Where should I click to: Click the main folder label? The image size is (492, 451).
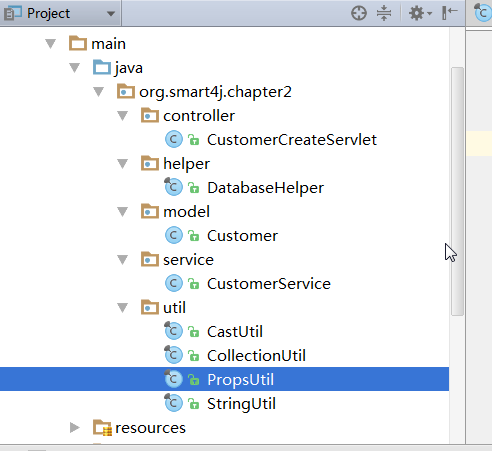108,44
